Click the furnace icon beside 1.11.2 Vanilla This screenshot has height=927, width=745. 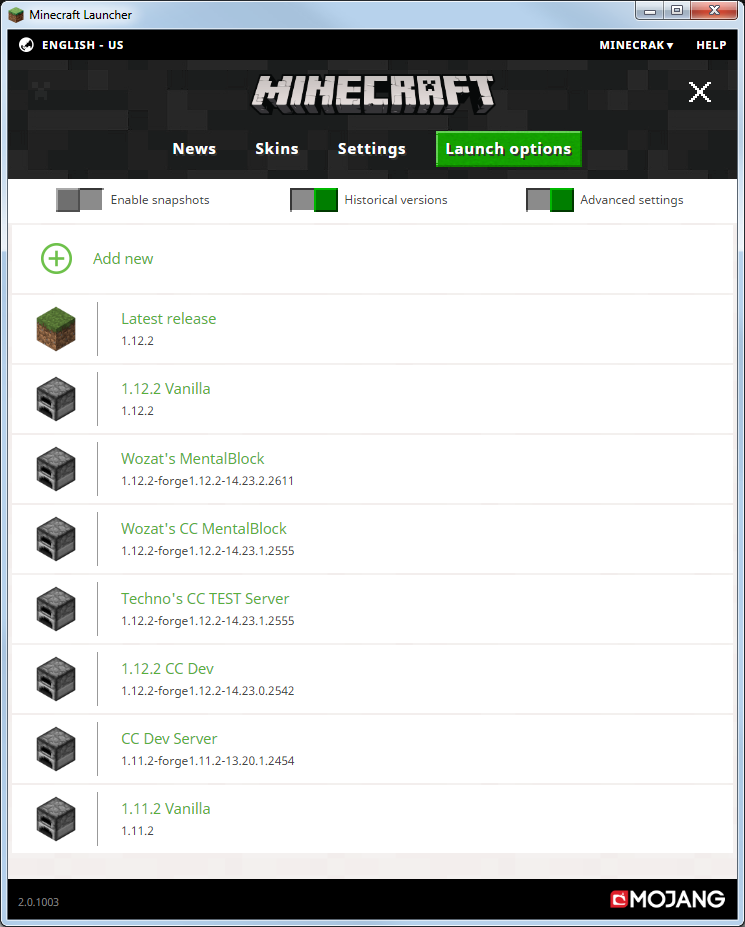(56, 819)
